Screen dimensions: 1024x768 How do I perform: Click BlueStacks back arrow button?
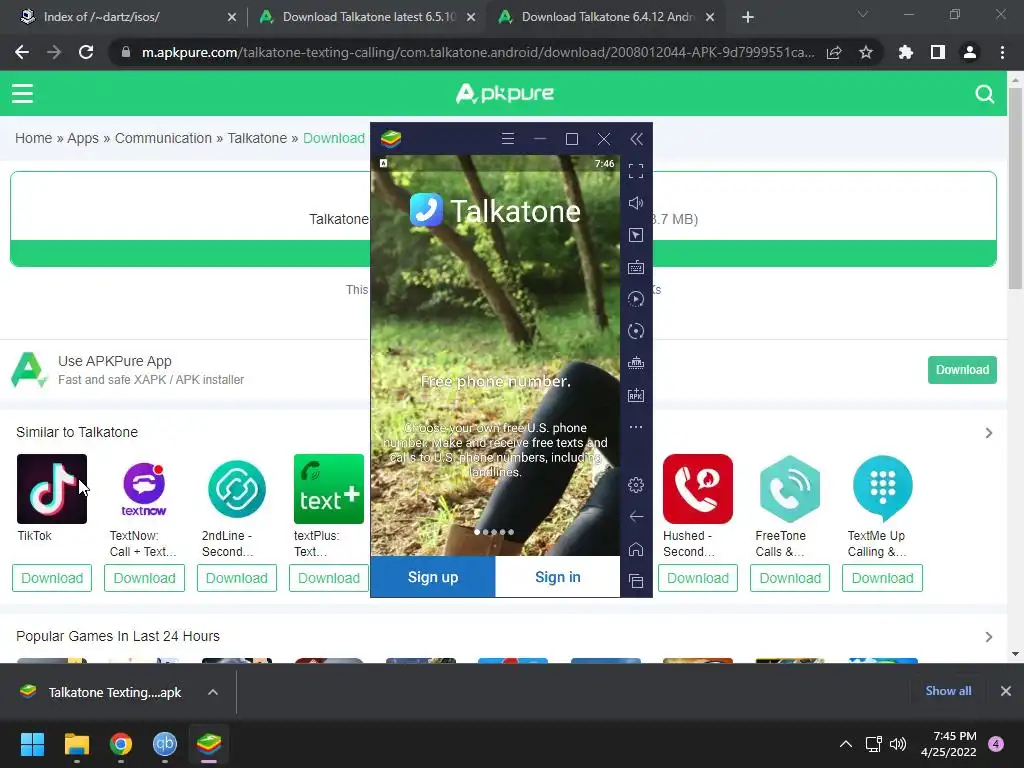635,517
